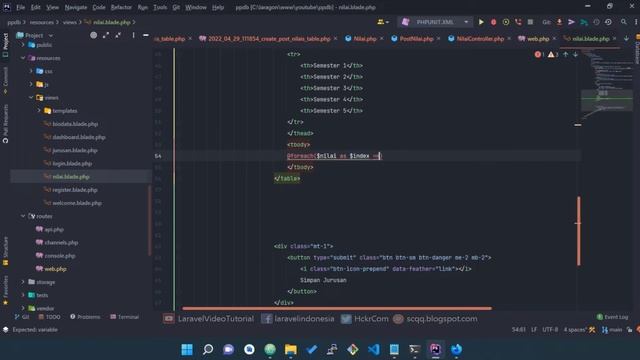Screen dimensions: 640x360
Task: Collapse the routes folder
Action: click(x=23, y=216)
